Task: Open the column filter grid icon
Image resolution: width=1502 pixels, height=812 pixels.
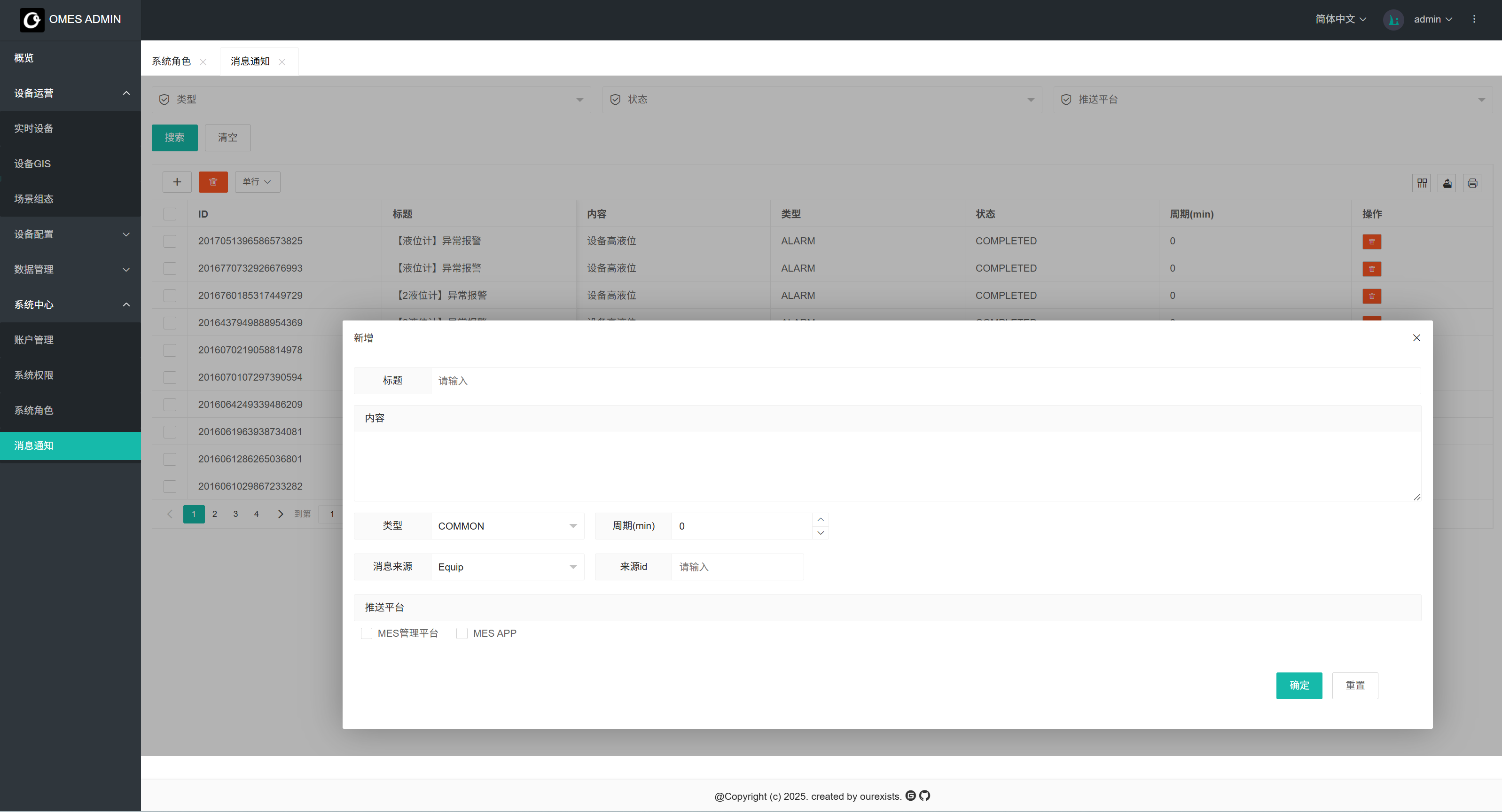Action: tap(1422, 183)
